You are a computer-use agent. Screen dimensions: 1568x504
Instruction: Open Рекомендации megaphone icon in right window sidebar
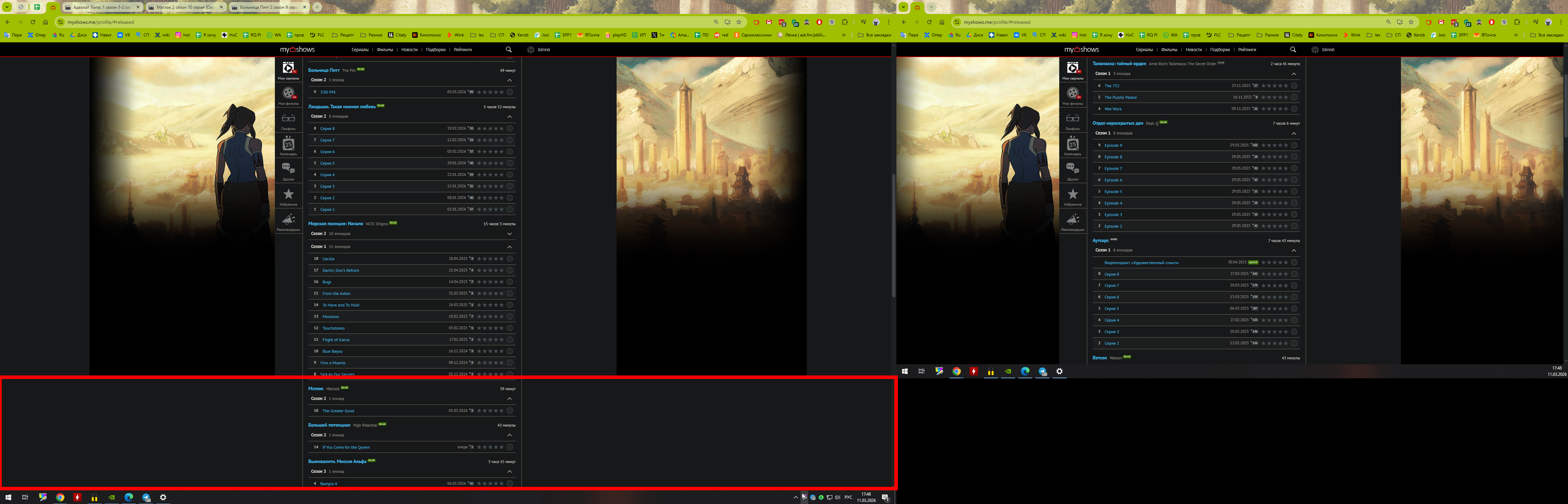click(1073, 220)
